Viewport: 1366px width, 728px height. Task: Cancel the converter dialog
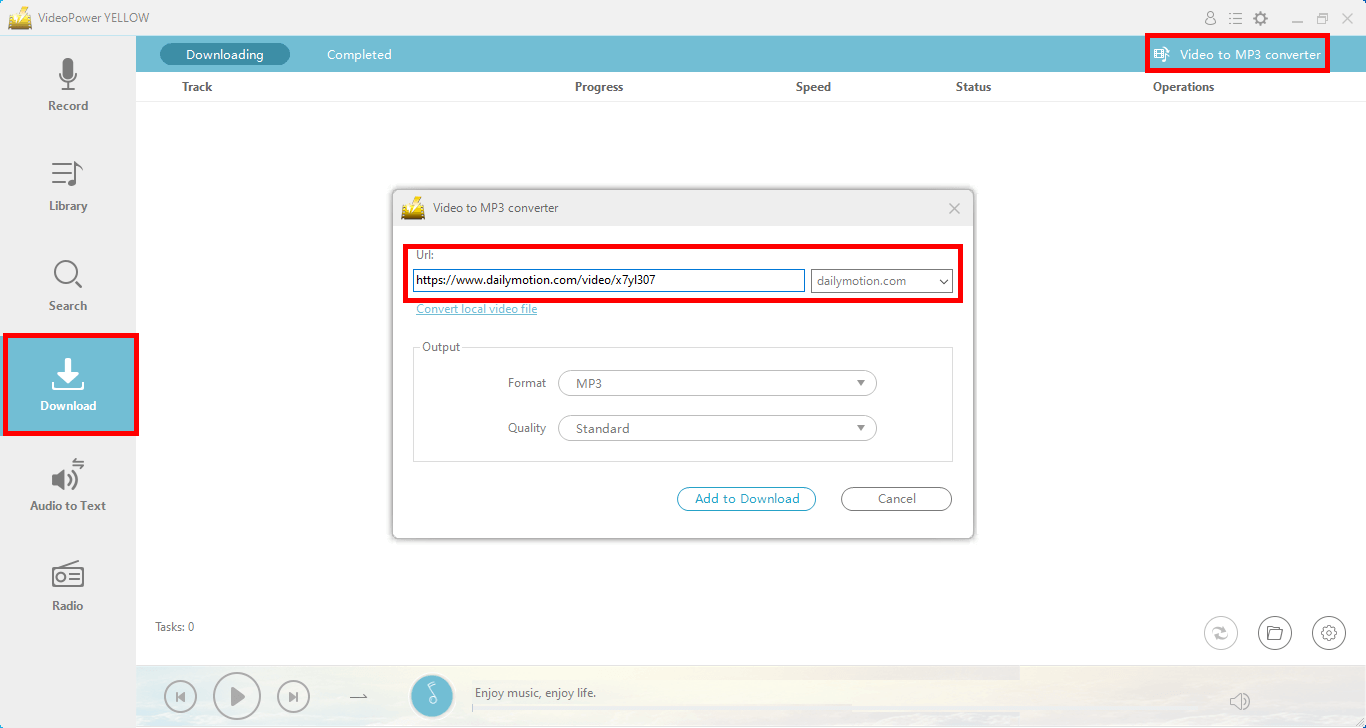coord(896,498)
